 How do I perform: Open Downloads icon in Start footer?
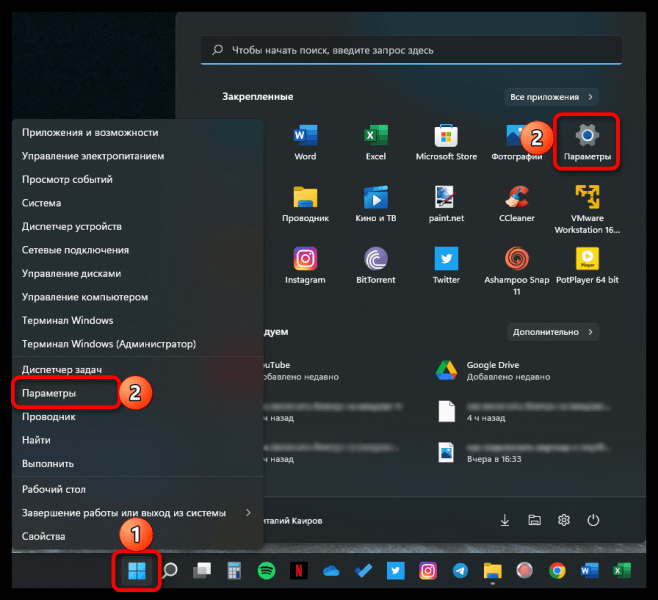coord(505,520)
